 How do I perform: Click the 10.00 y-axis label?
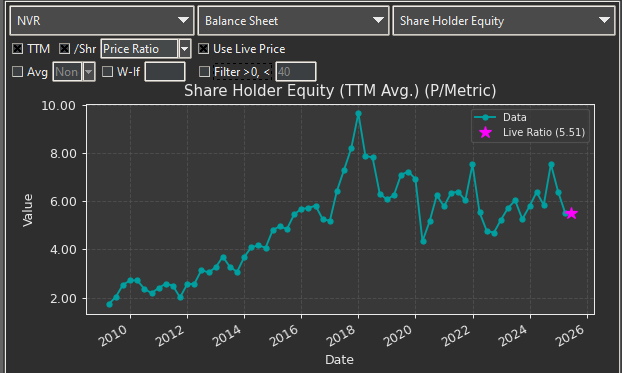pyautogui.click(x=58, y=106)
